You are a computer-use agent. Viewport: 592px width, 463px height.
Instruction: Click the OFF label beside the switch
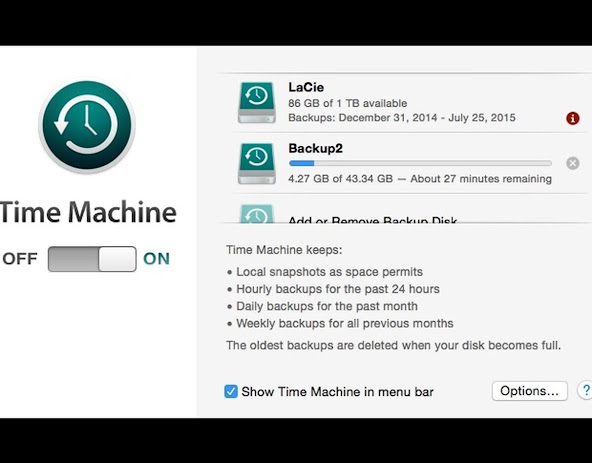coord(20,259)
